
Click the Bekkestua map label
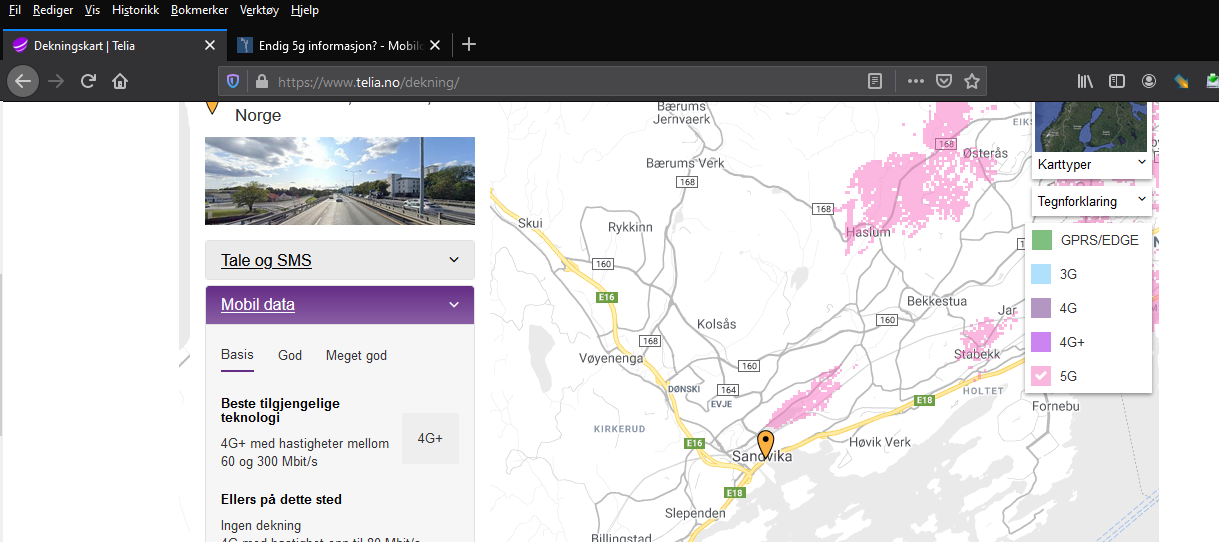pos(937,301)
